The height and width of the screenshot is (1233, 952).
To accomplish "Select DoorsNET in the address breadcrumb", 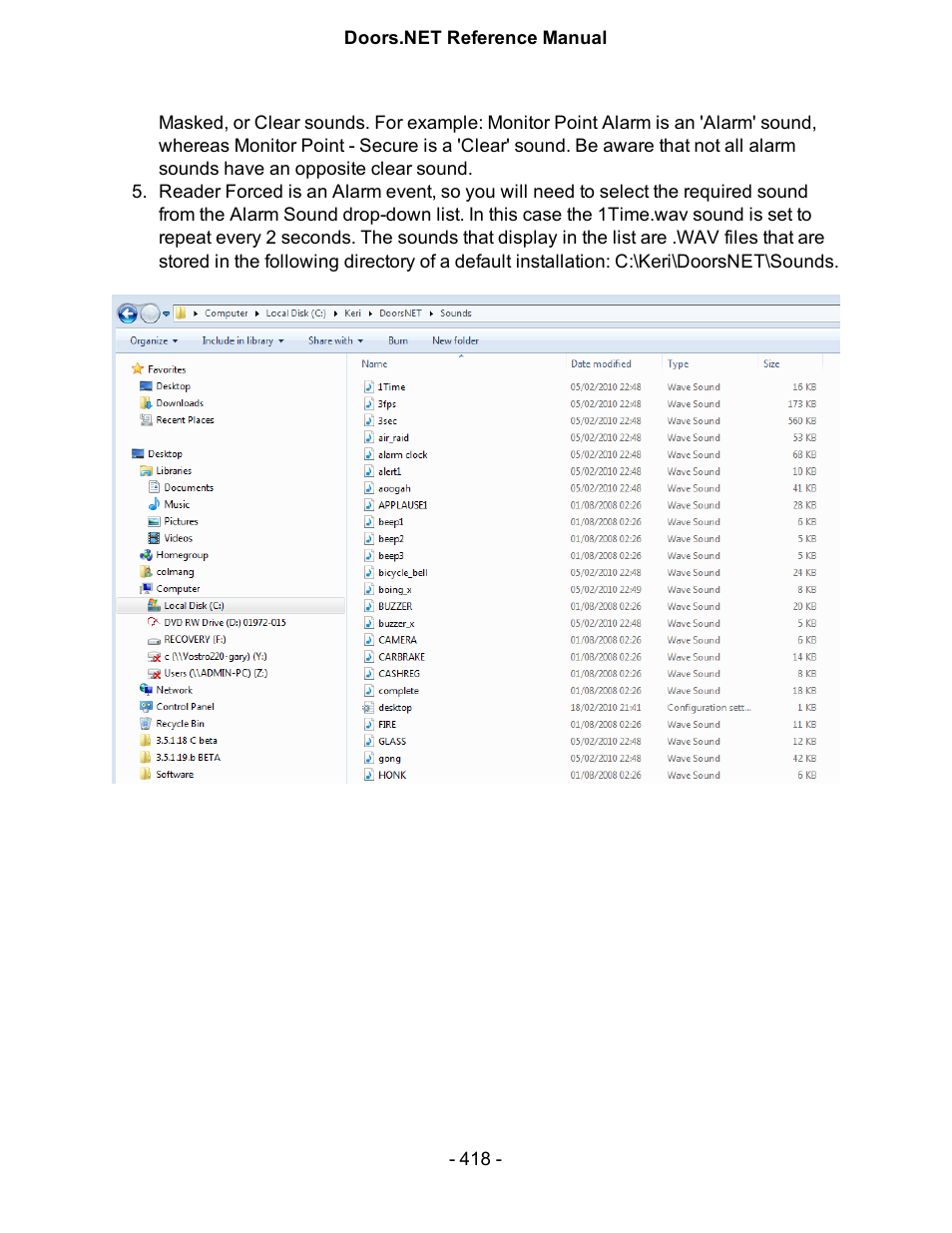I will pyautogui.click(x=400, y=313).
